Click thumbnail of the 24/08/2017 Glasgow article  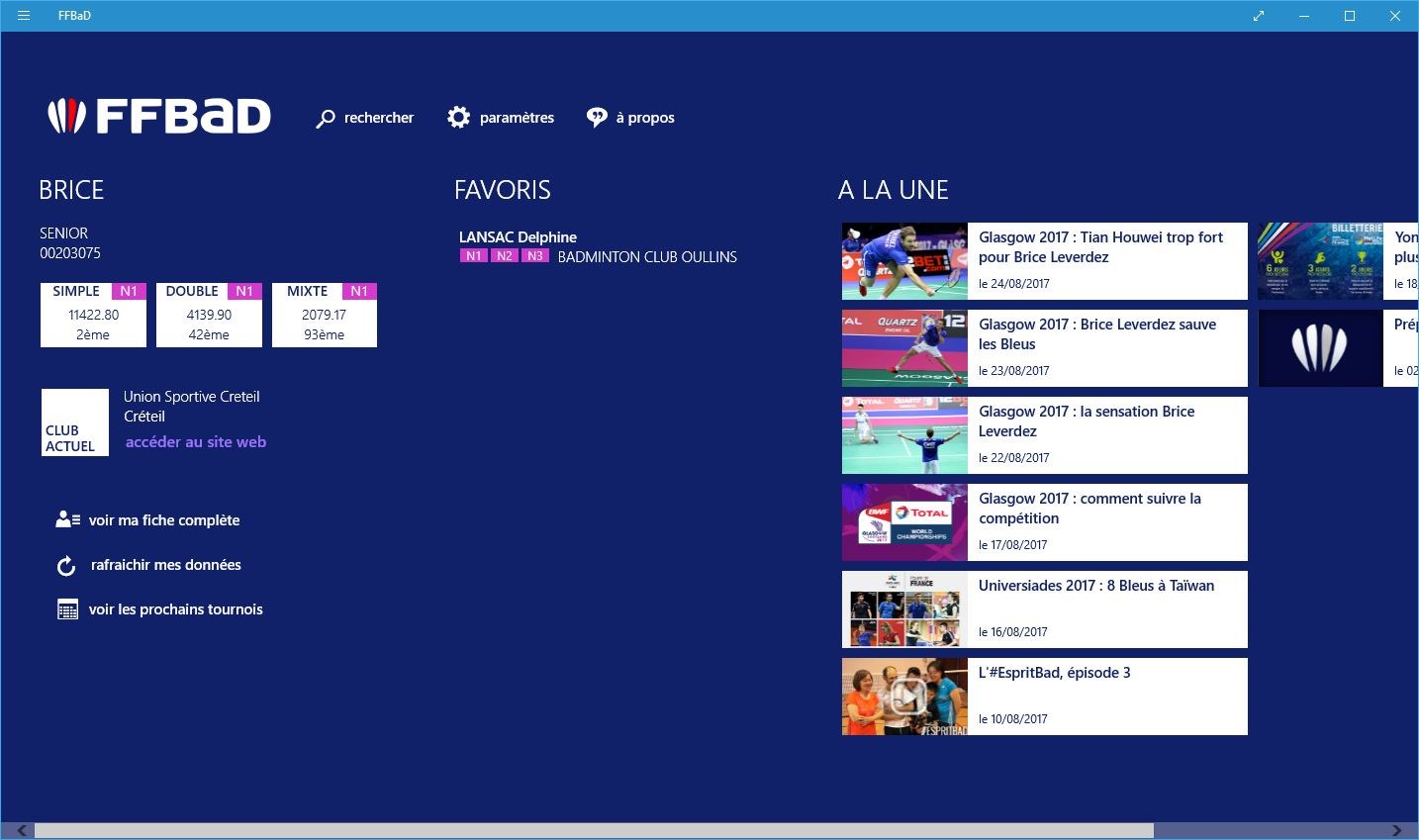904,261
